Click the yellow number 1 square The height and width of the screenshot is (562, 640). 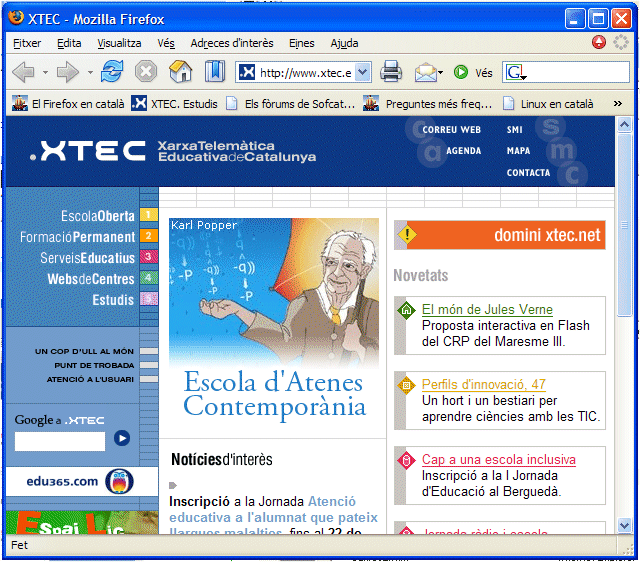pyautogui.click(x=149, y=215)
